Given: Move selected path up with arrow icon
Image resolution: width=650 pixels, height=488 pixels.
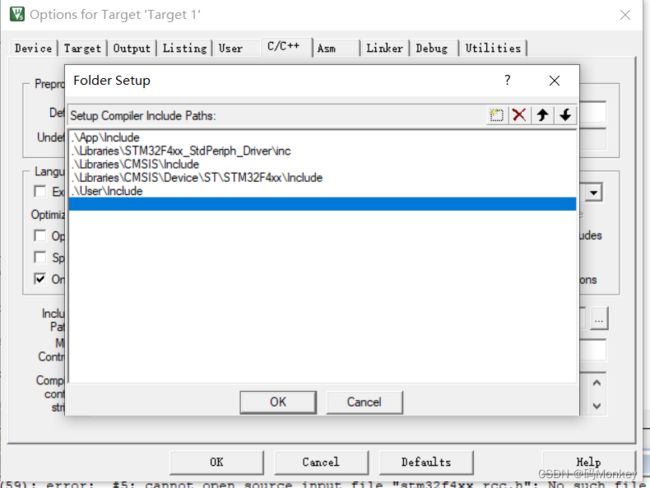Looking at the screenshot, I should (x=542, y=115).
